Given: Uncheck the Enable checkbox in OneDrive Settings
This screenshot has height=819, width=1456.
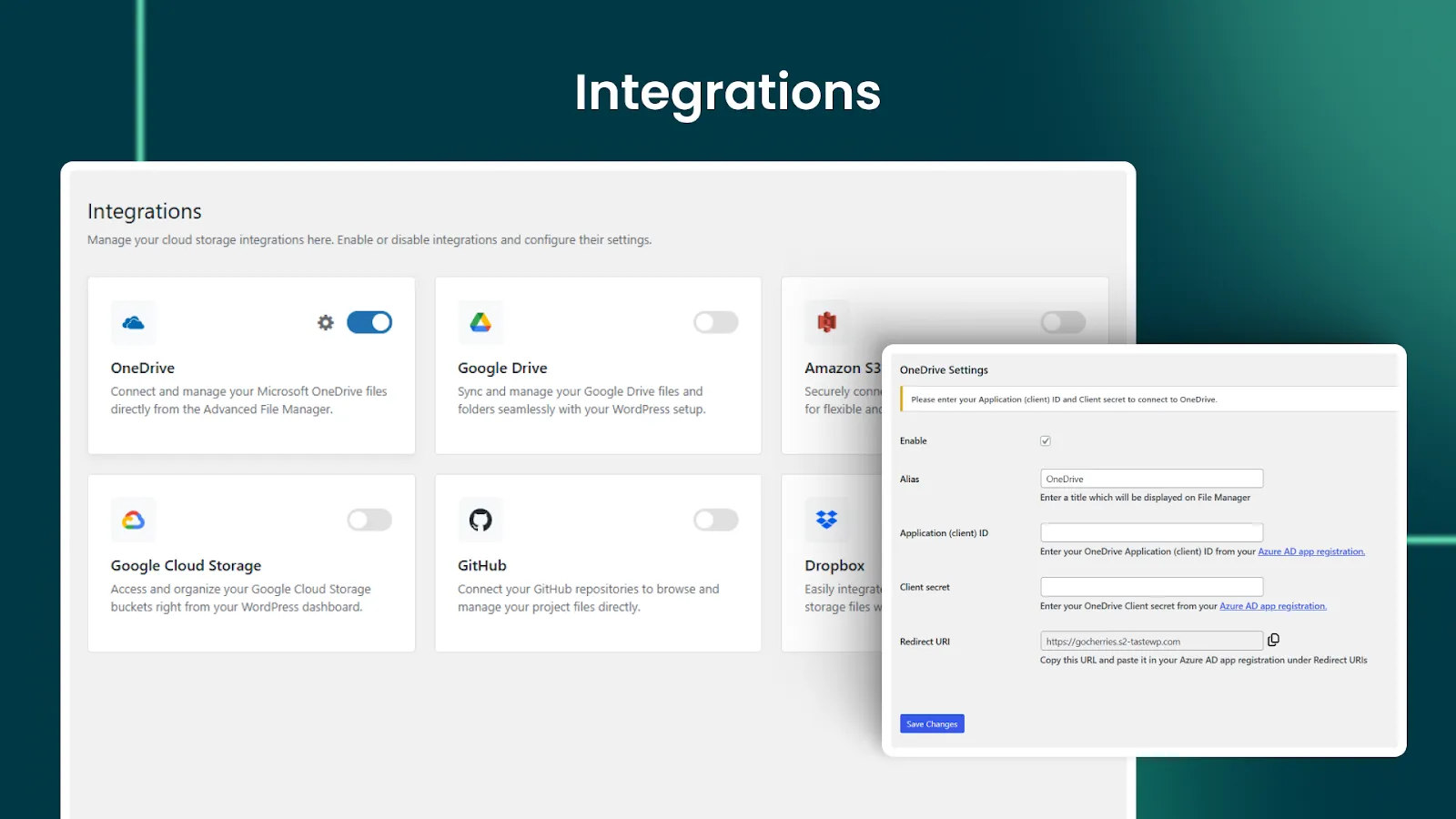Looking at the screenshot, I should click(1046, 441).
